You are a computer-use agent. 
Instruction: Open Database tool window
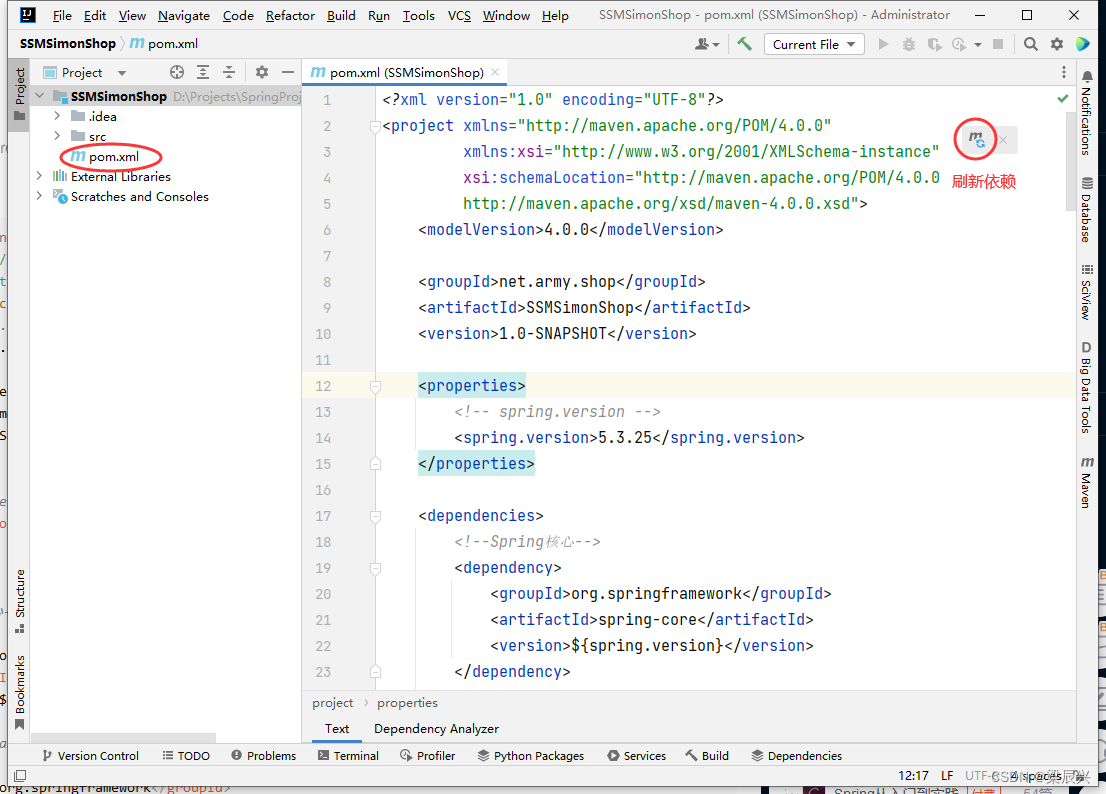tap(1086, 209)
